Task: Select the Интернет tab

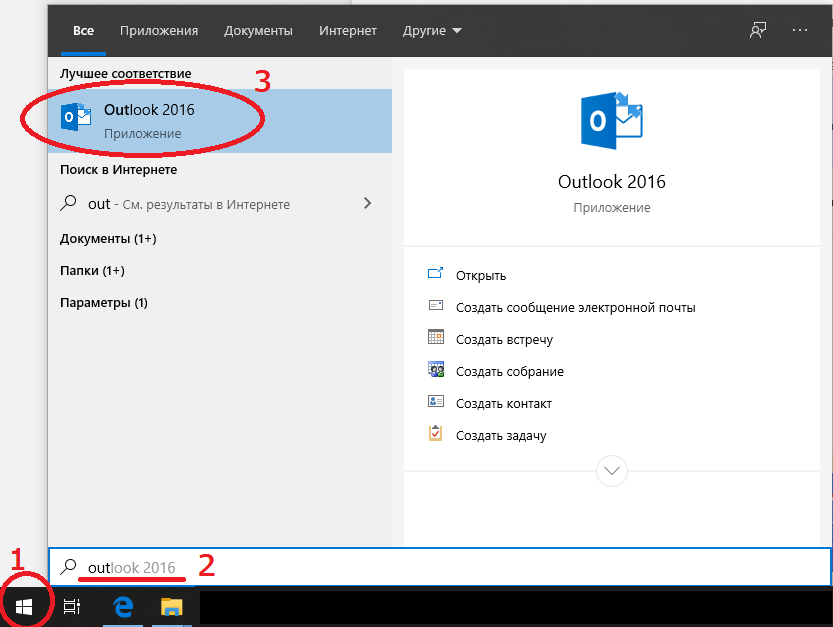Action: tap(347, 31)
